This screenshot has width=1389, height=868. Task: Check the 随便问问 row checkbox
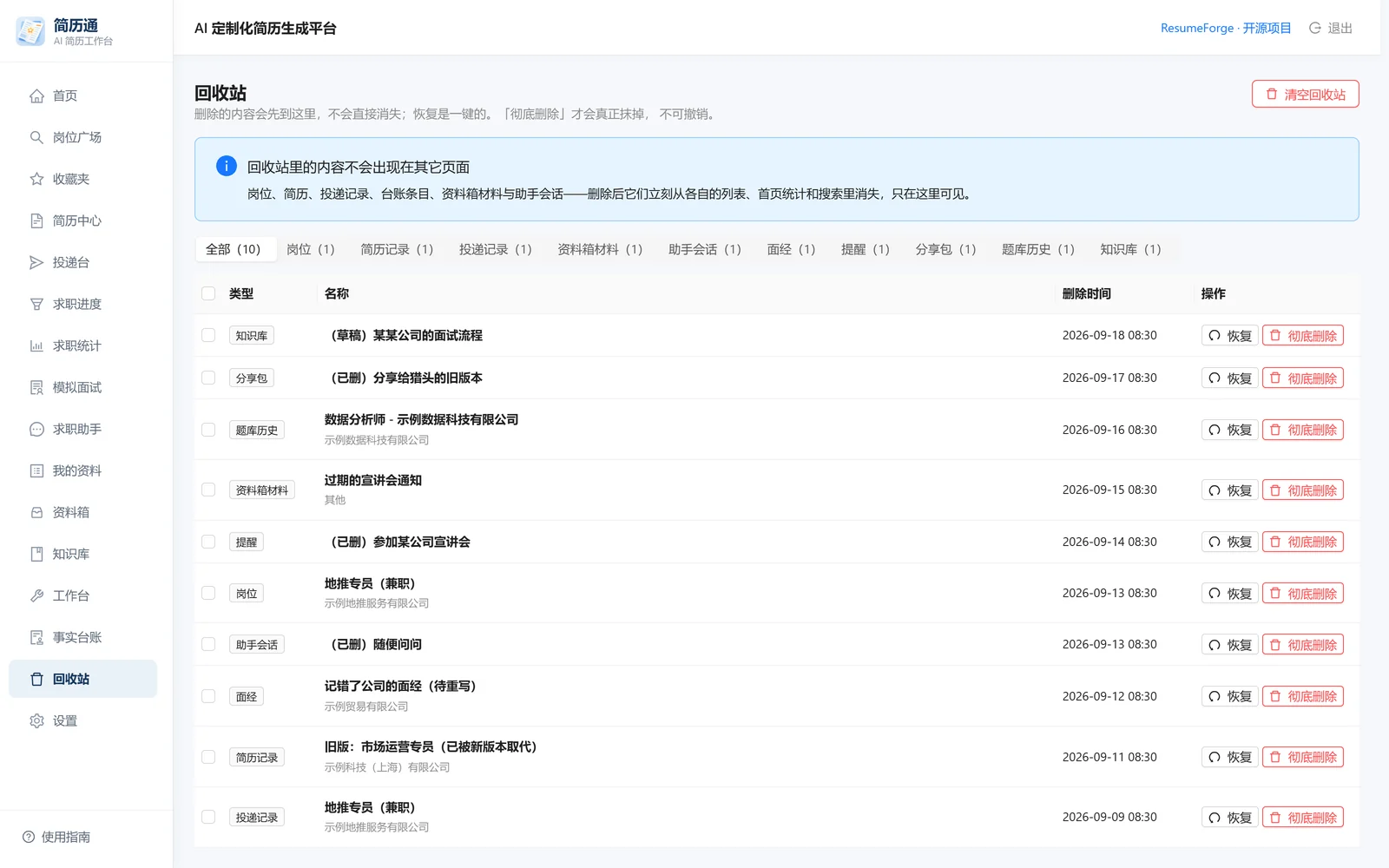coord(208,644)
